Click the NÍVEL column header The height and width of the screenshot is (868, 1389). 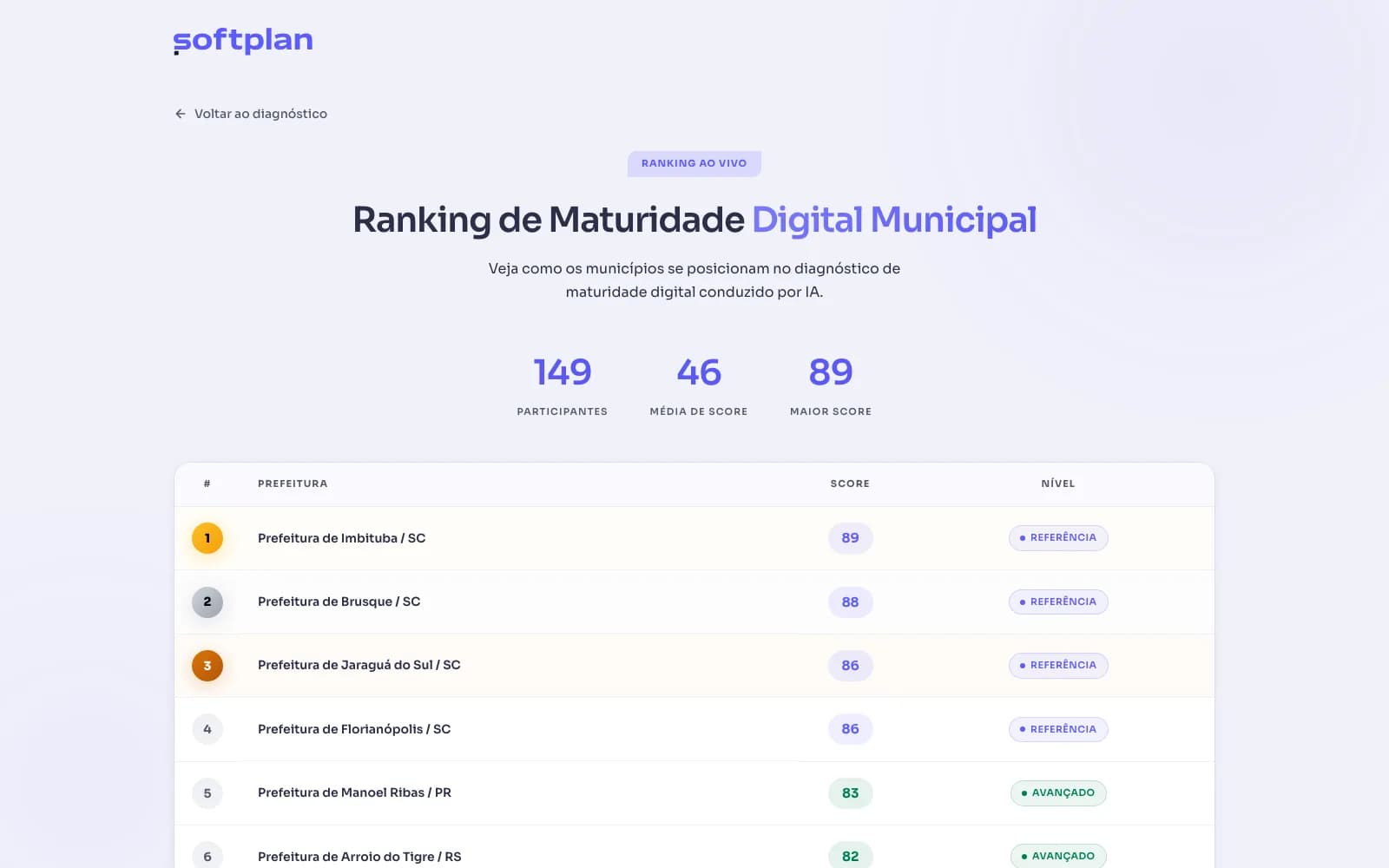point(1058,483)
